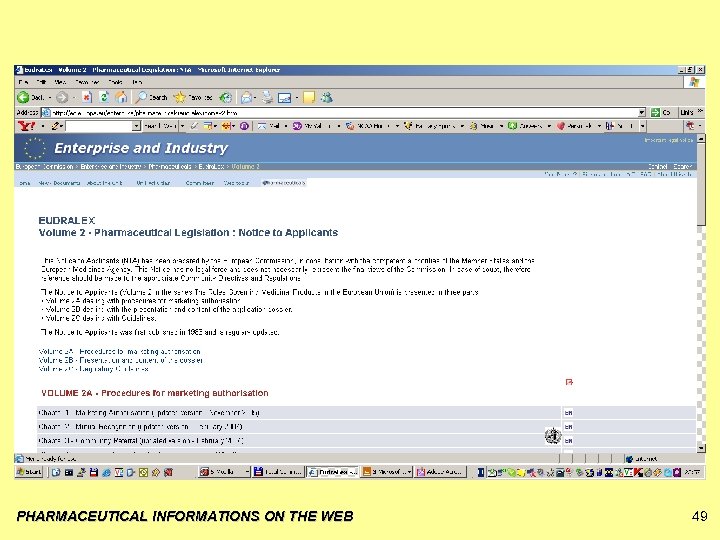Click the WHO emblem icon near table
This screenshot has width=720, height=540.
[553, 435]
